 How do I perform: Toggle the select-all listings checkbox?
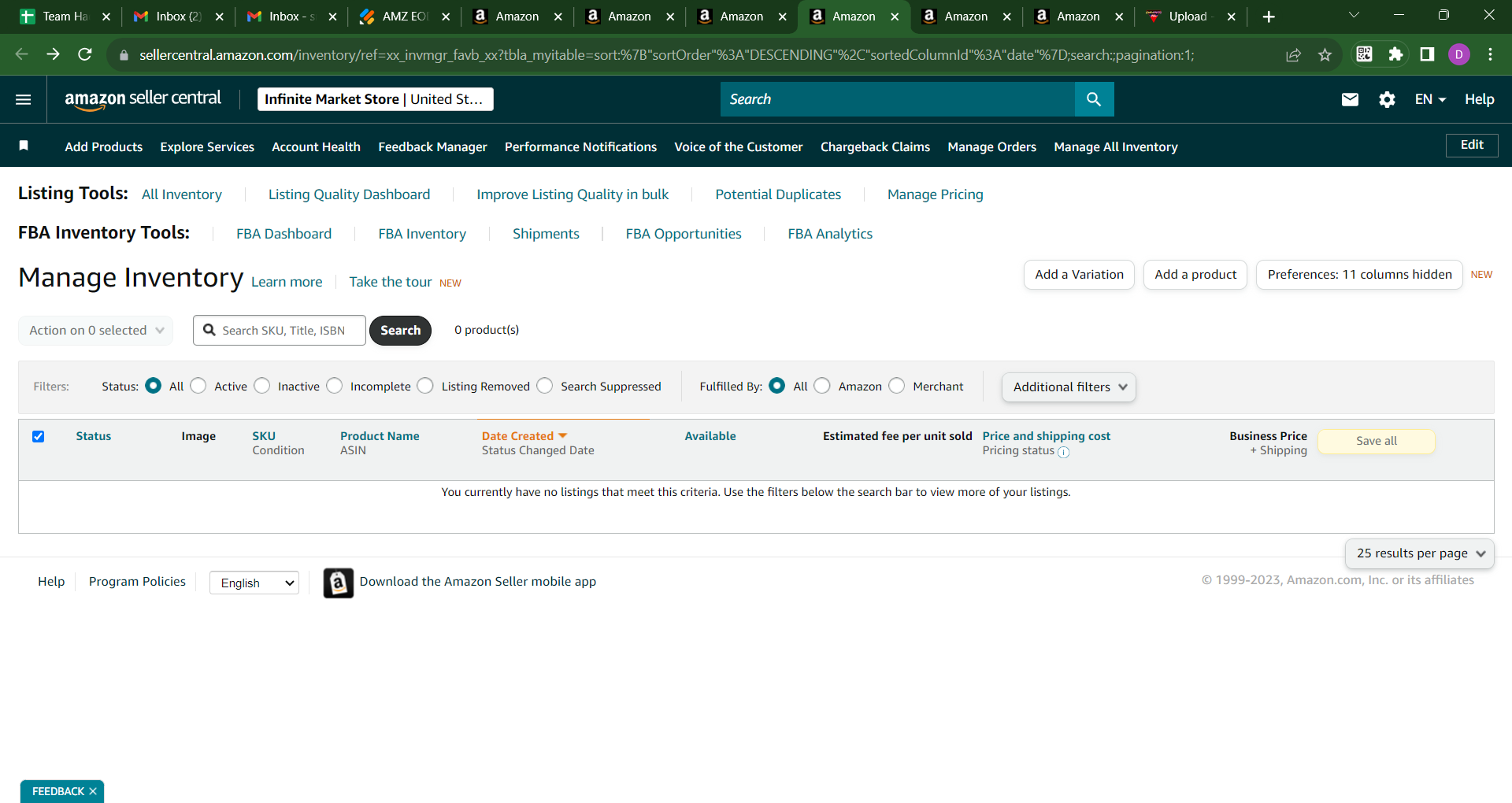39,436
